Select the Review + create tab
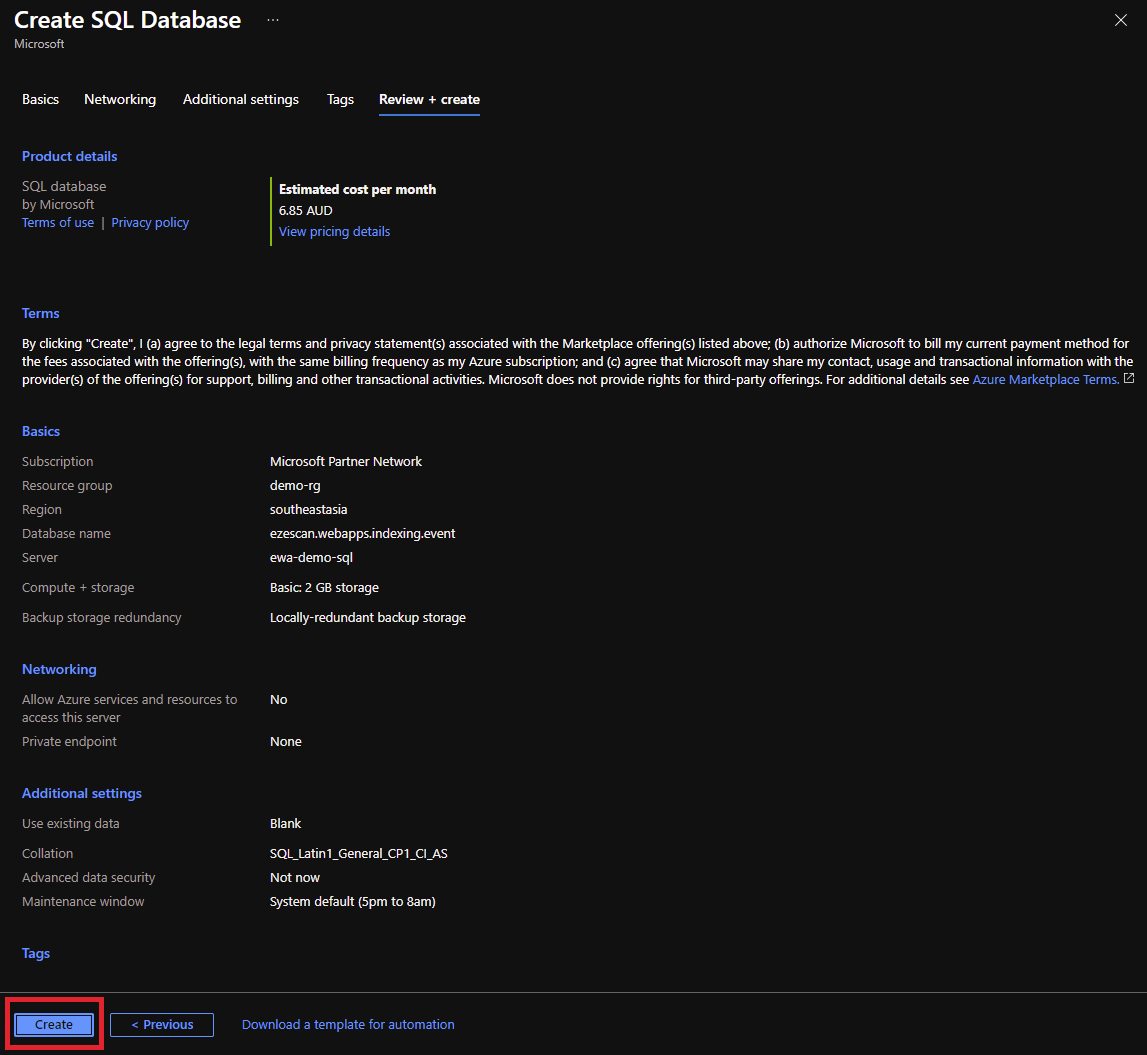Screen dimensions: 1147x1055 click(x=429, y=99)
